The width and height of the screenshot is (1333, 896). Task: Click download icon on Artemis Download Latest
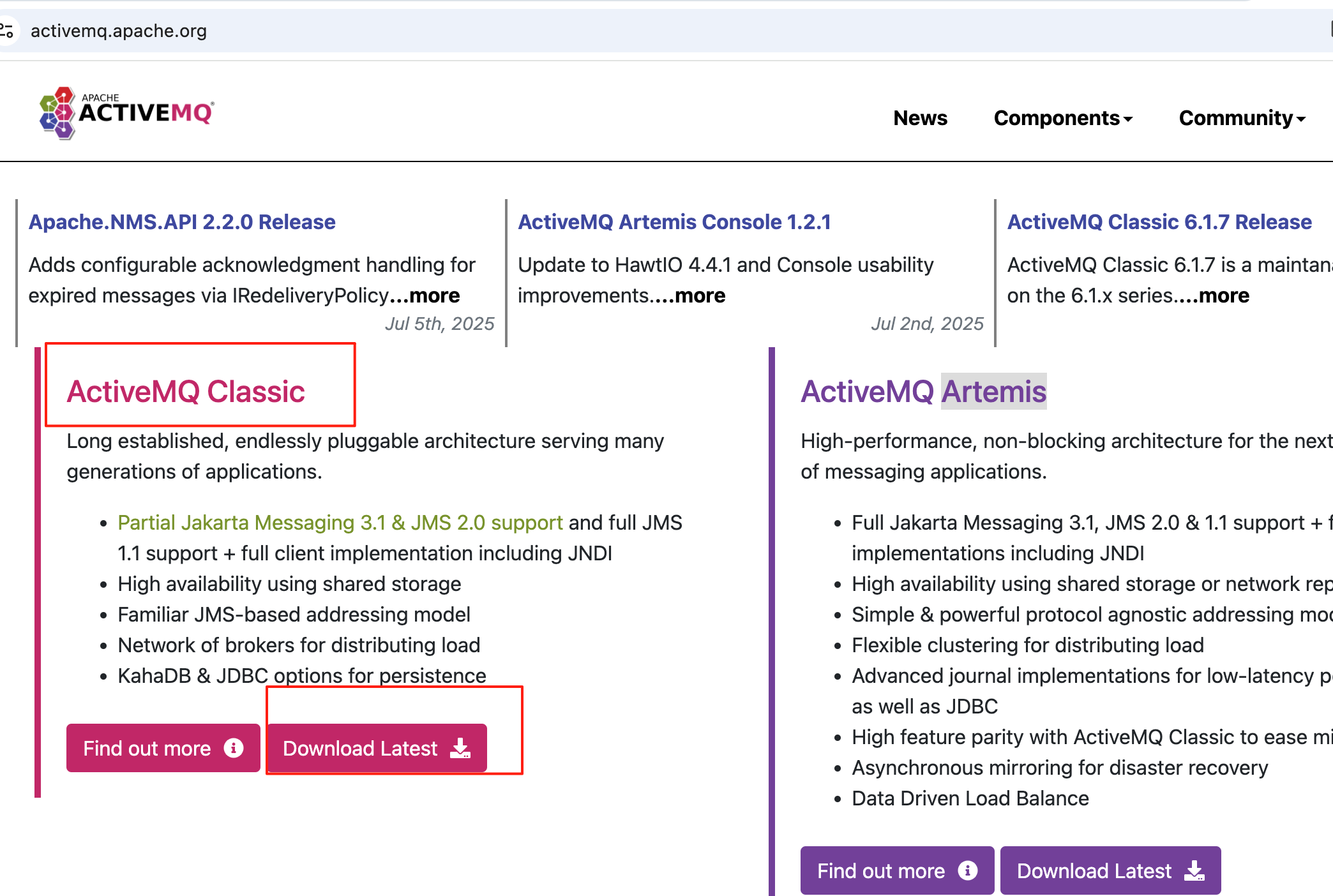[x=1194, y=870]
